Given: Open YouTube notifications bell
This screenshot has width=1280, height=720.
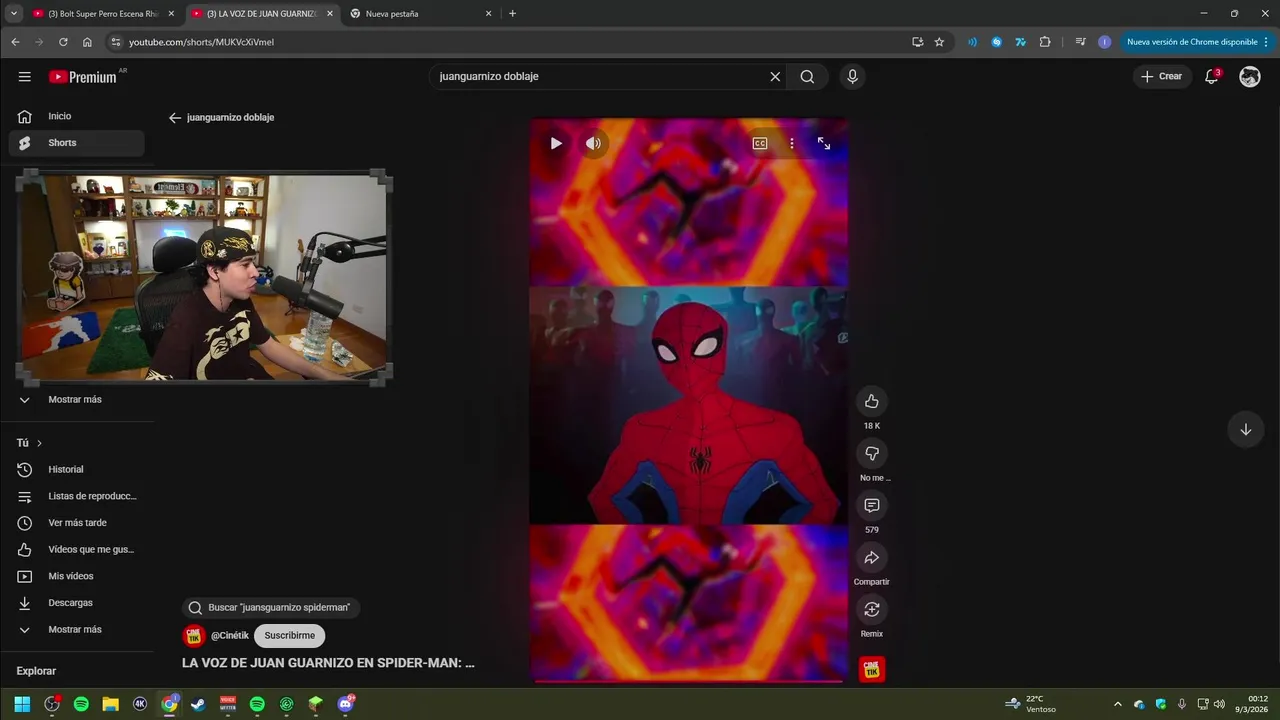Looking at the screenshot, I should point(1211,76).
